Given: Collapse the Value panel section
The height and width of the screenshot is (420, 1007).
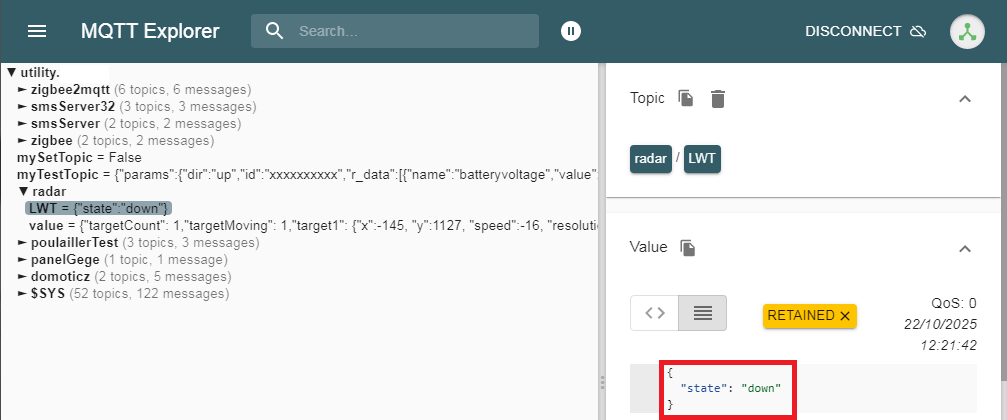Looking at the screenshot, I should 964,247.
